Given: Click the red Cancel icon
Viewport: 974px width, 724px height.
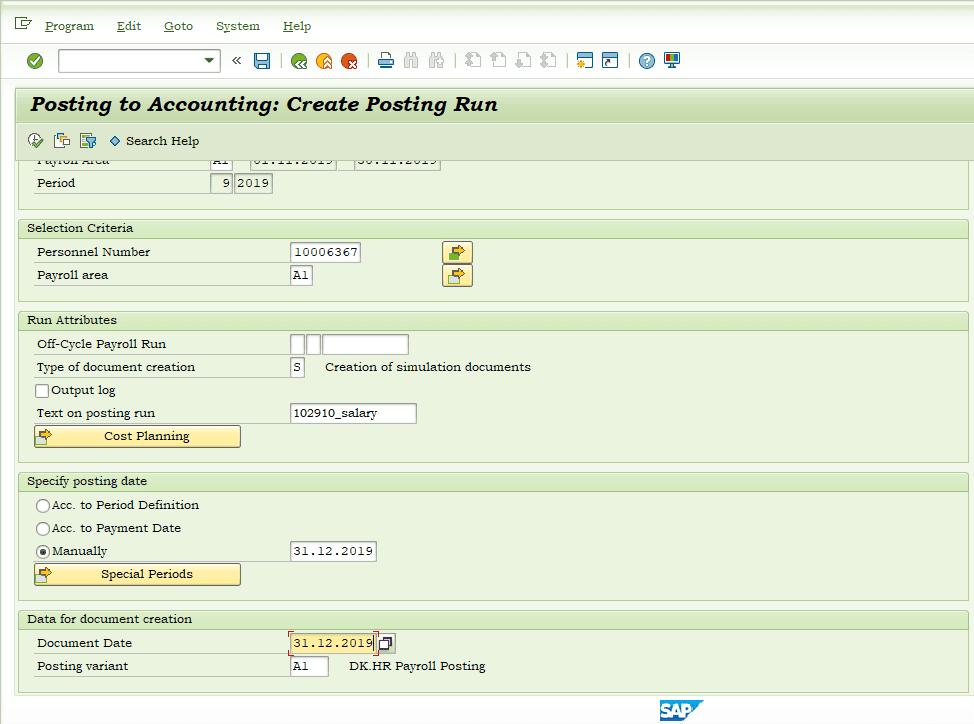Looking at the screenshot, I should [x=349, y=61].
